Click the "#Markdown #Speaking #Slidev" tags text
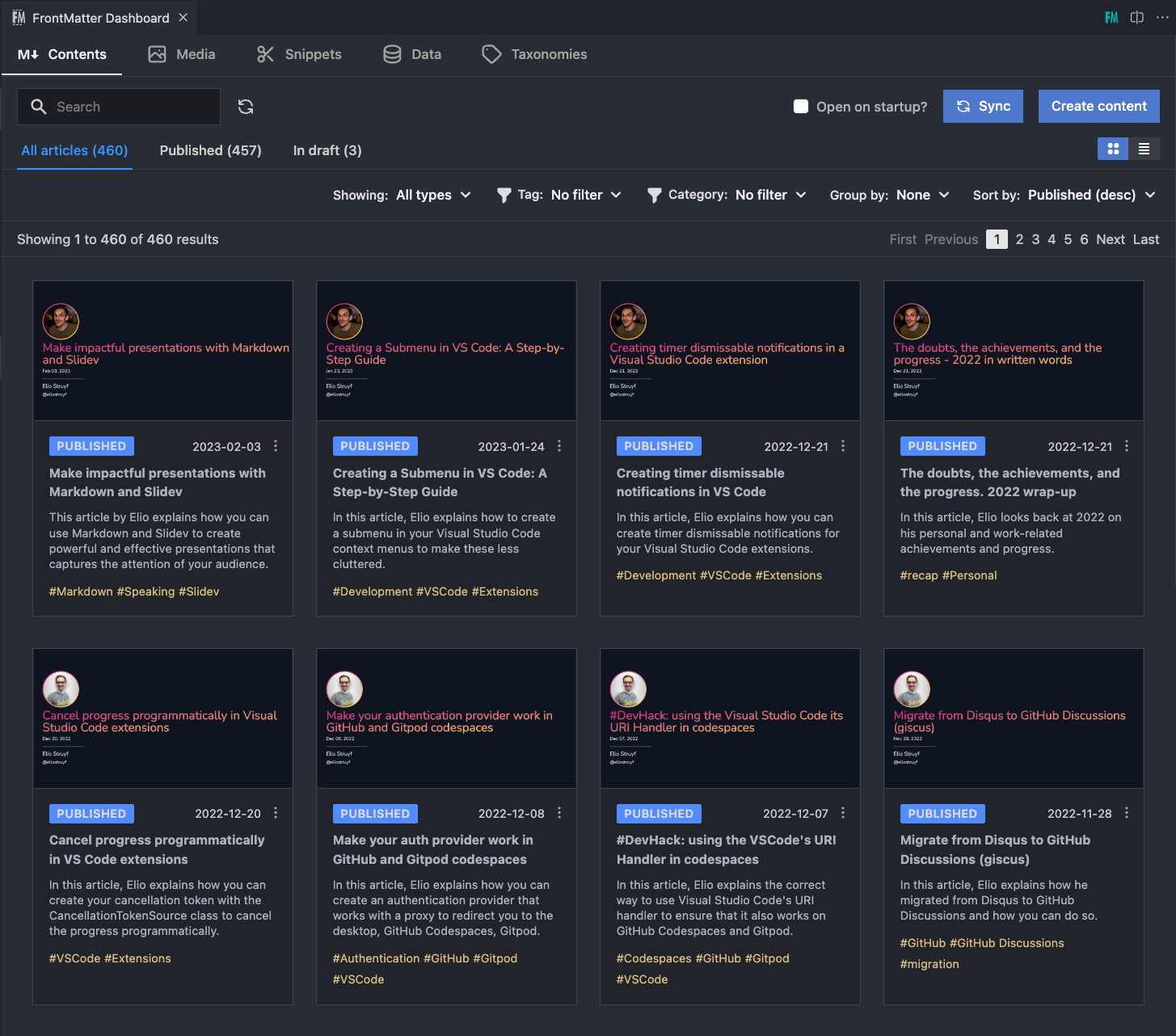The width and height of the screenshot is (1176, 1036). coord(134,592)
